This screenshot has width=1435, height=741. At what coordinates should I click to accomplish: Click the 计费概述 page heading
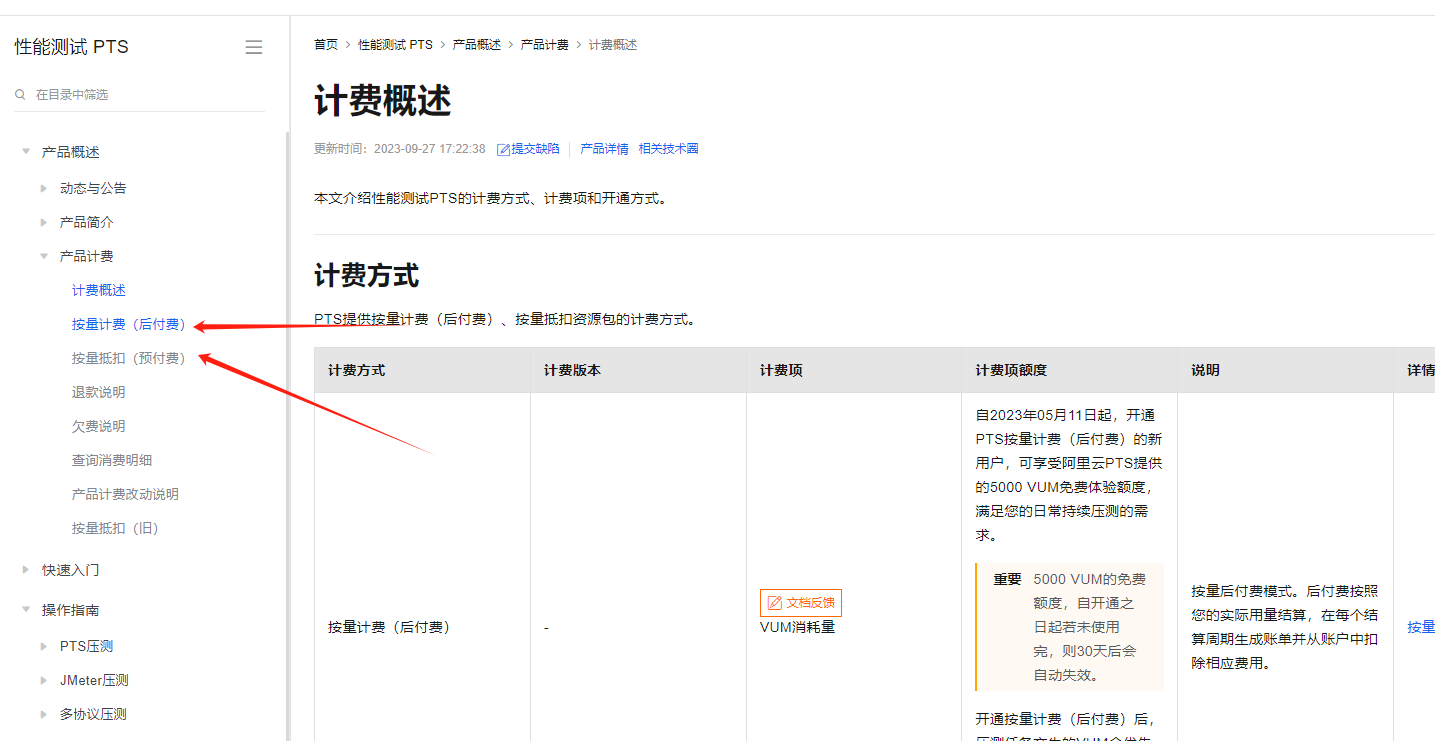pyautogui.click(x=383, y=101)
